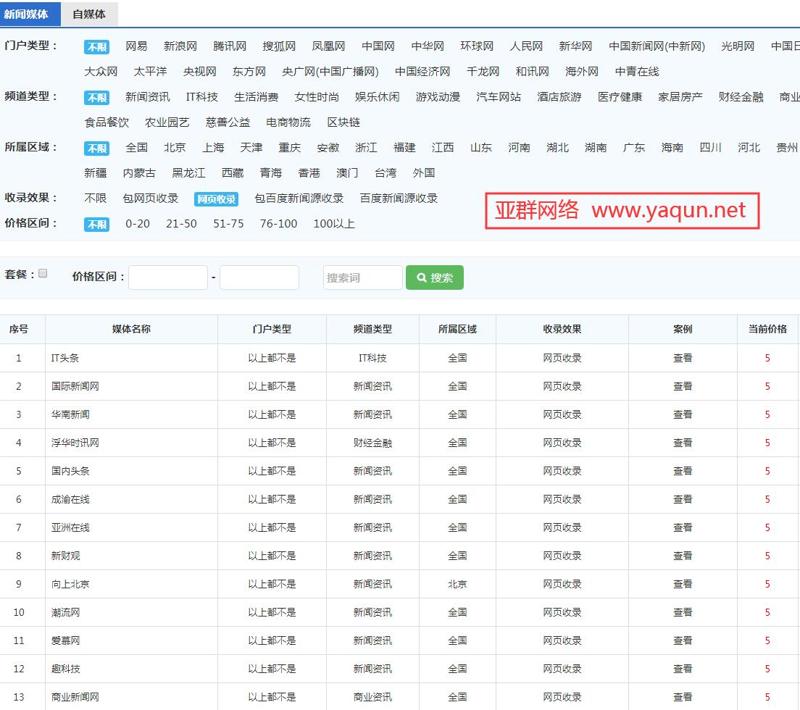Click the minimum price input field

(x=168, y=278)
